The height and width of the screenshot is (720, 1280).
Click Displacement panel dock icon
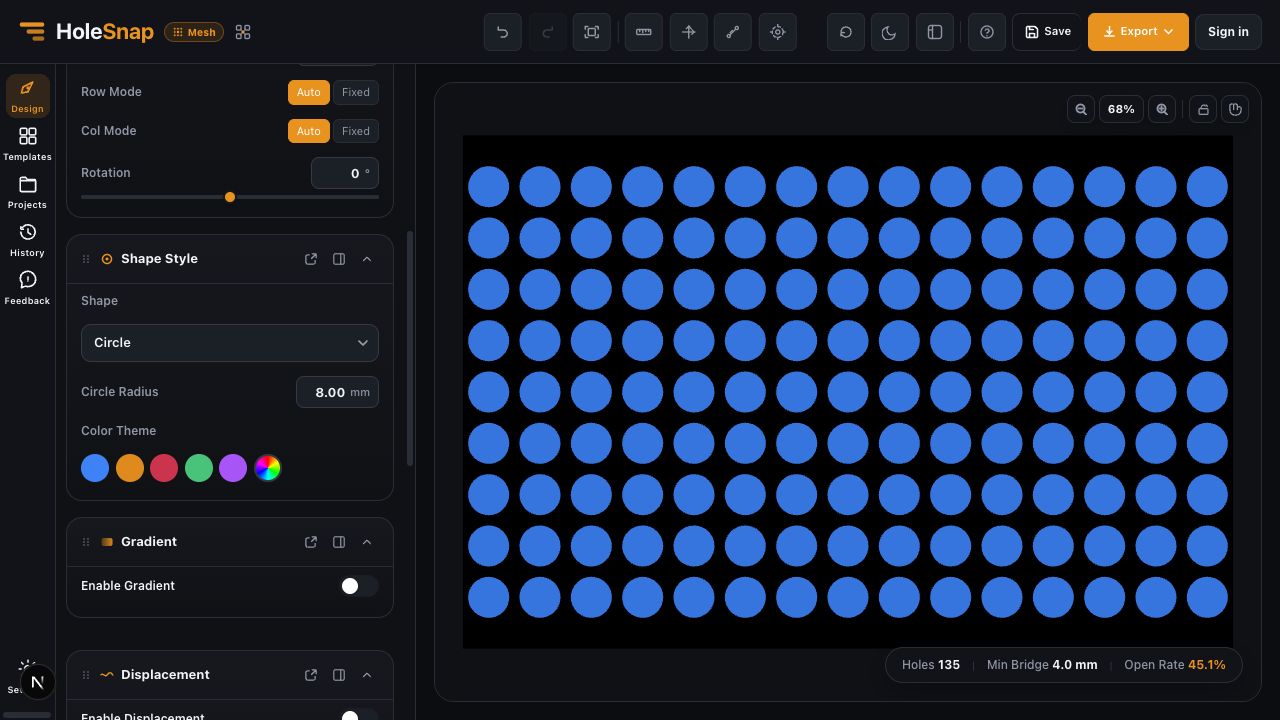[x=339, y=675]
